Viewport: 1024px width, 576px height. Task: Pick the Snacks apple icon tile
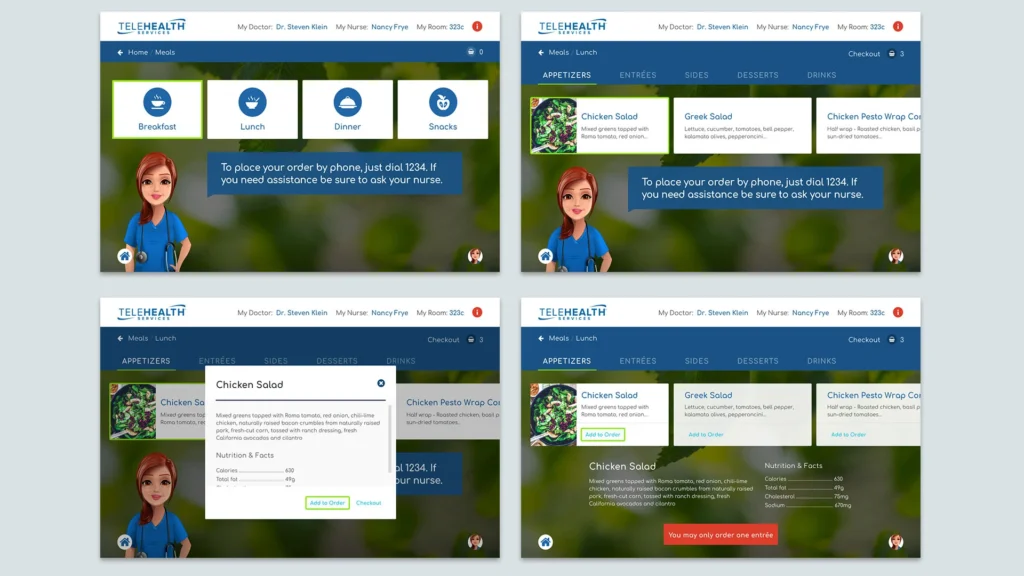click(x=443, y=102)
